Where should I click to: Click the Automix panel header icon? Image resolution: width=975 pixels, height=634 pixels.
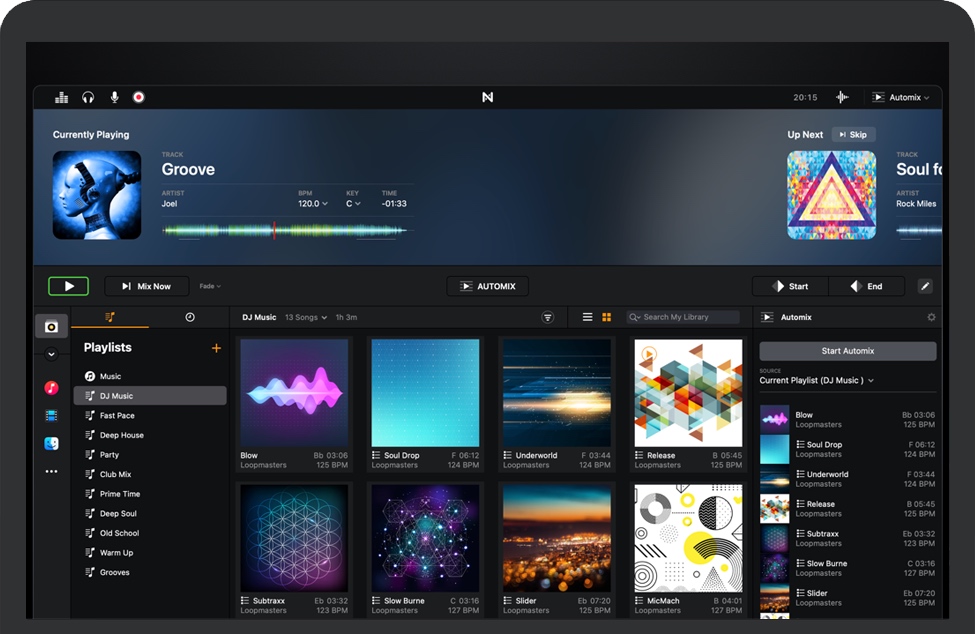click(x=767, y=318)
